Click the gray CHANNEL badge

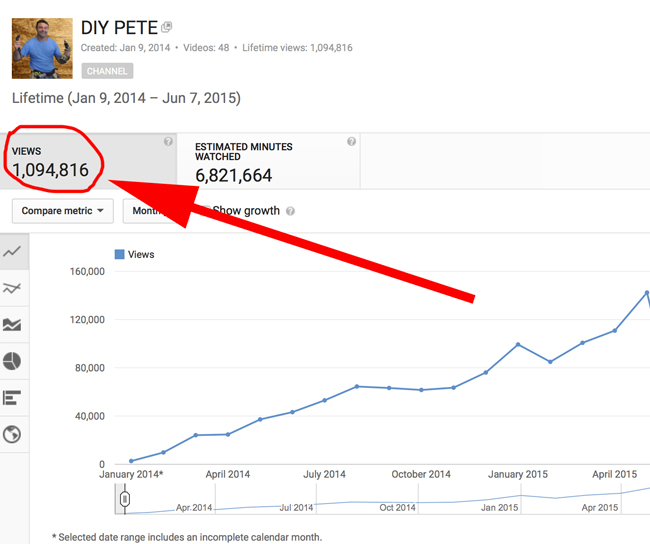click(107, 71)
